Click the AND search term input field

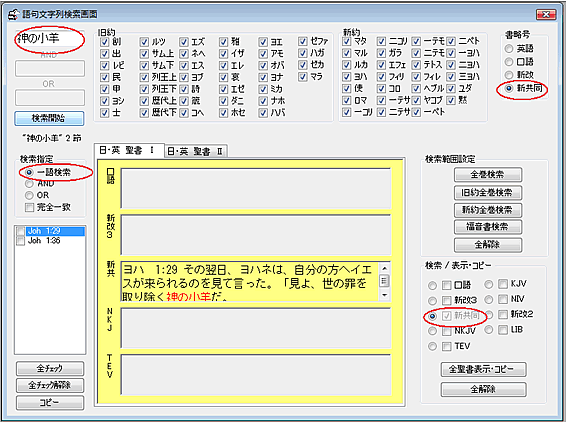pos(50,68)
